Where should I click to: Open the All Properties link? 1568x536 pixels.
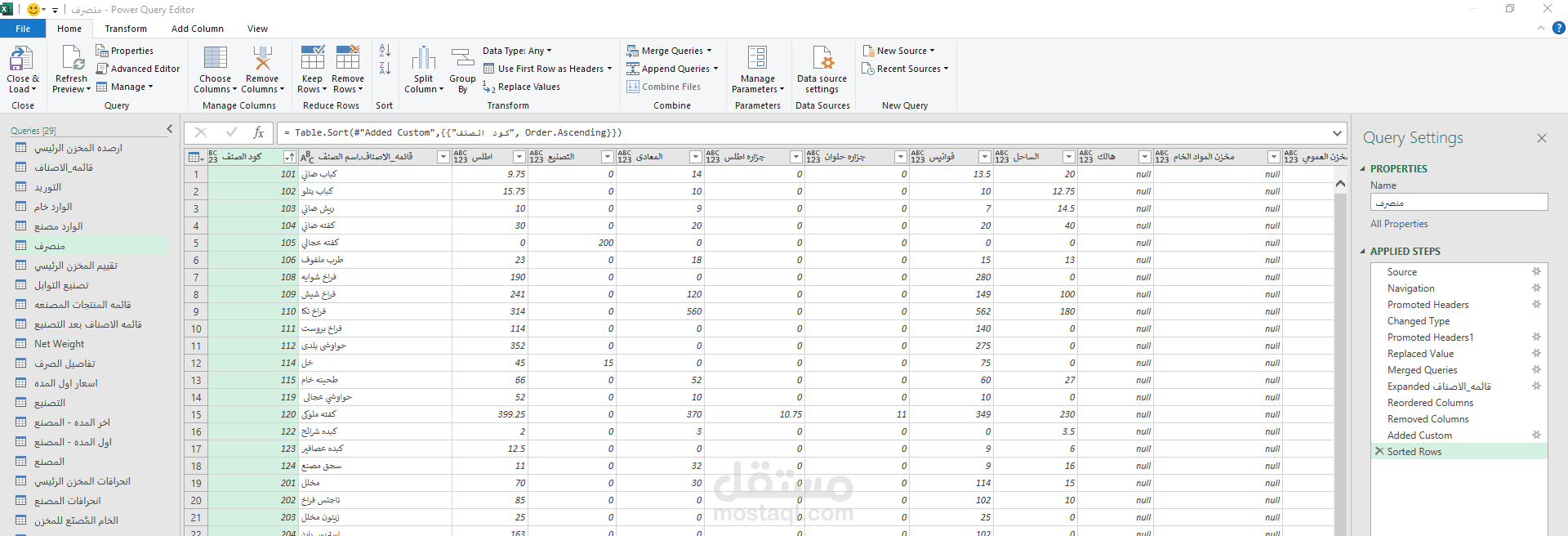1399,224
